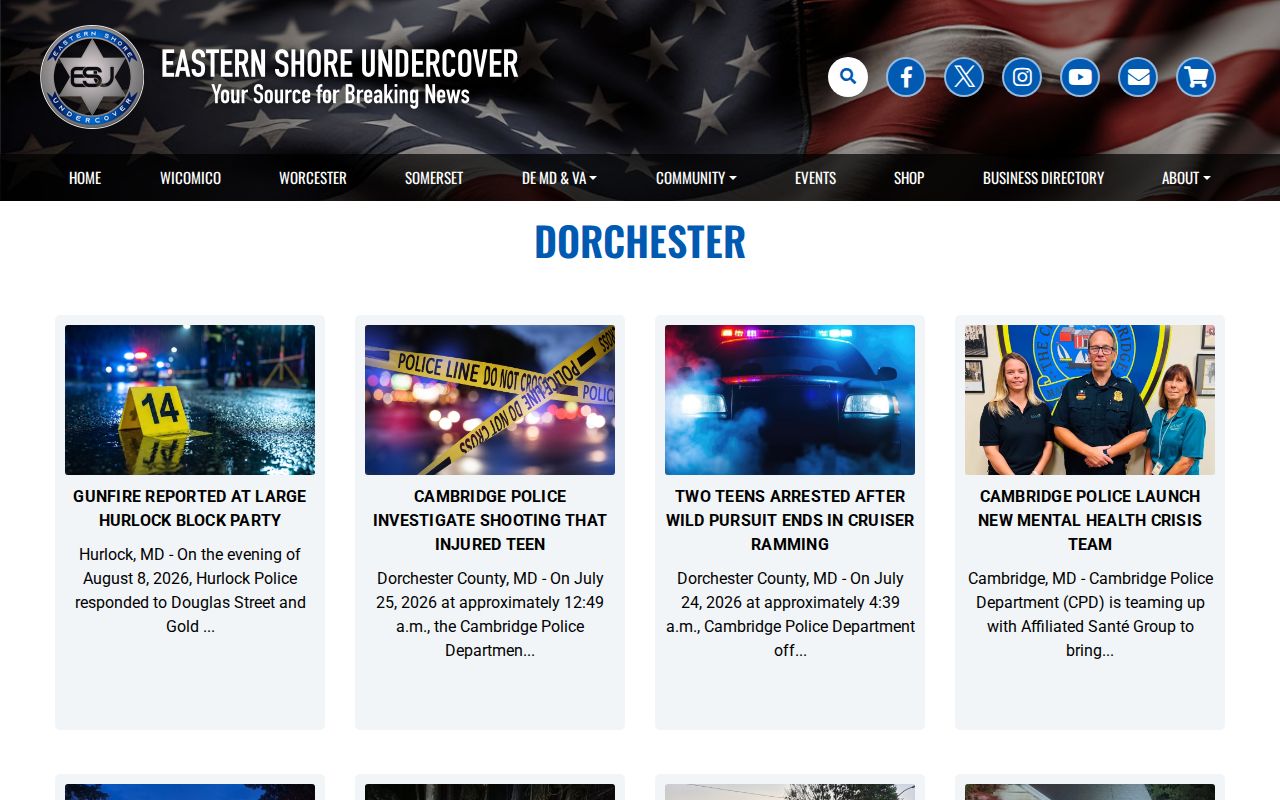The width and height of the screenshot is (1280, 800).
Task: Open the shopping cart
Action: click(1196, 77)
